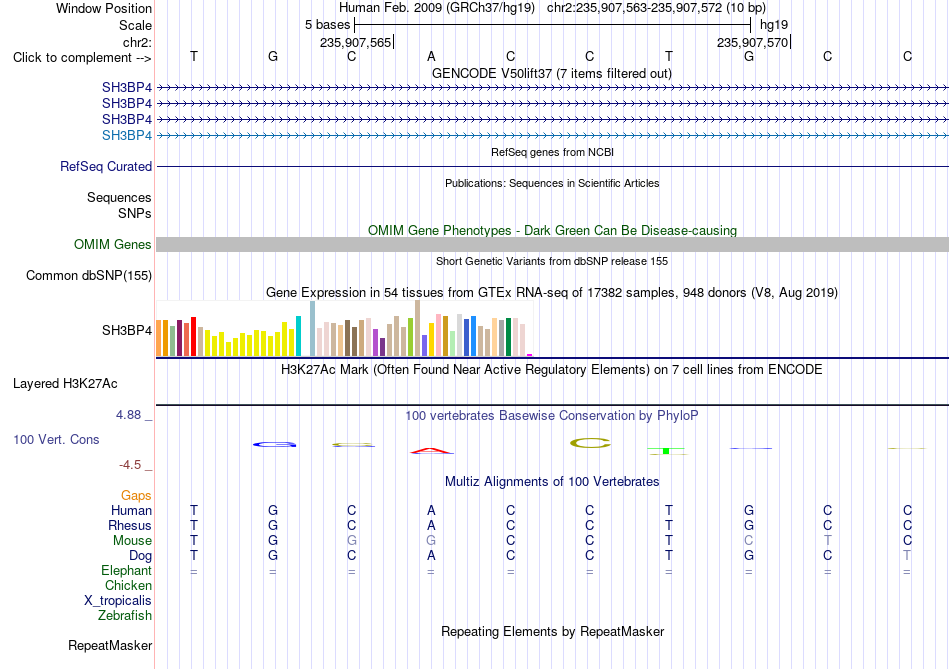Viewport: 950px width, 669px height.
Task: Click 'RefSeq genes from NCBI' title
Action: pos(552,152)
